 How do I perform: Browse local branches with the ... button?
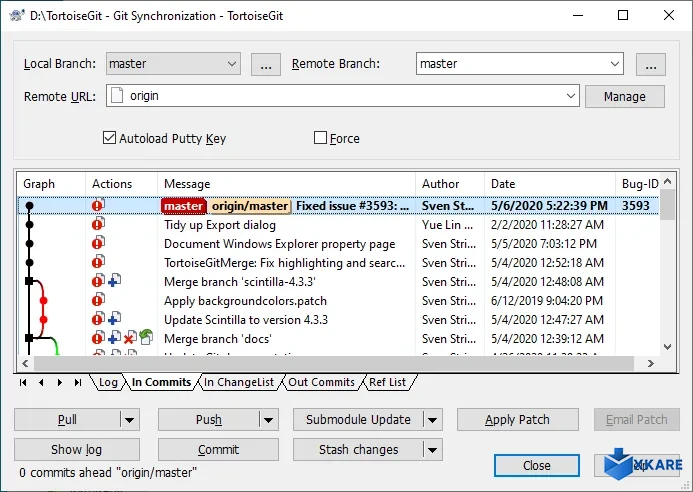(266, 65)
